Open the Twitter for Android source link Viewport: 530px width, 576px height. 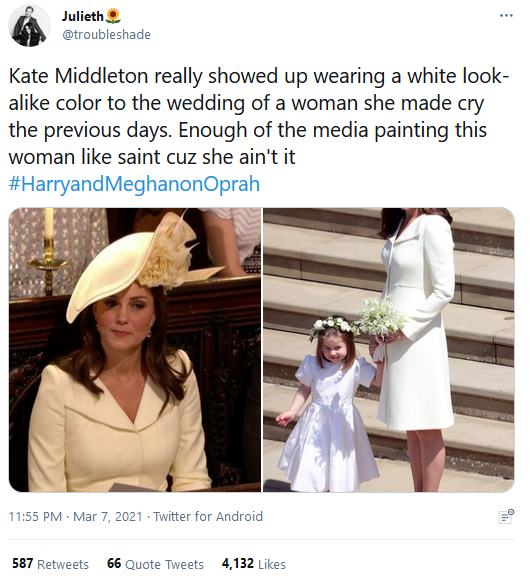208,516
